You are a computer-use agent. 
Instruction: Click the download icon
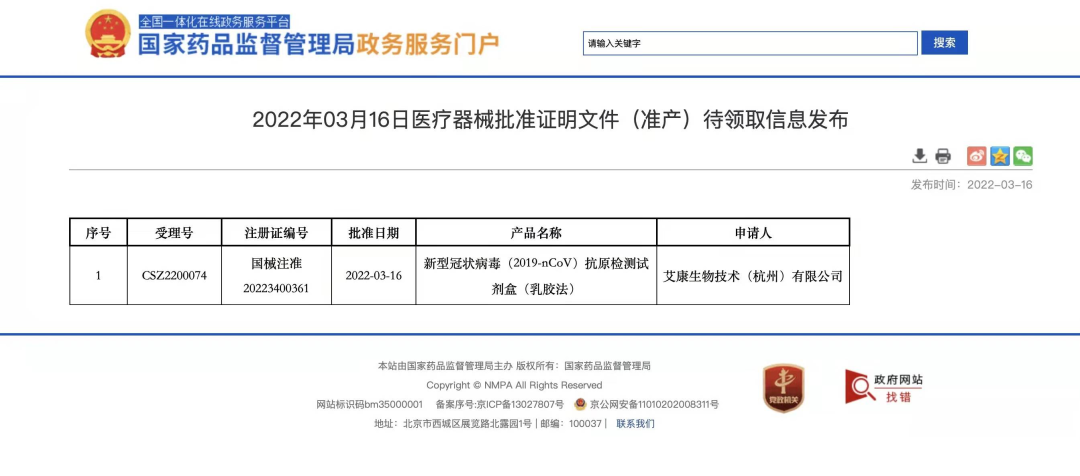click(x=920, y=156)
